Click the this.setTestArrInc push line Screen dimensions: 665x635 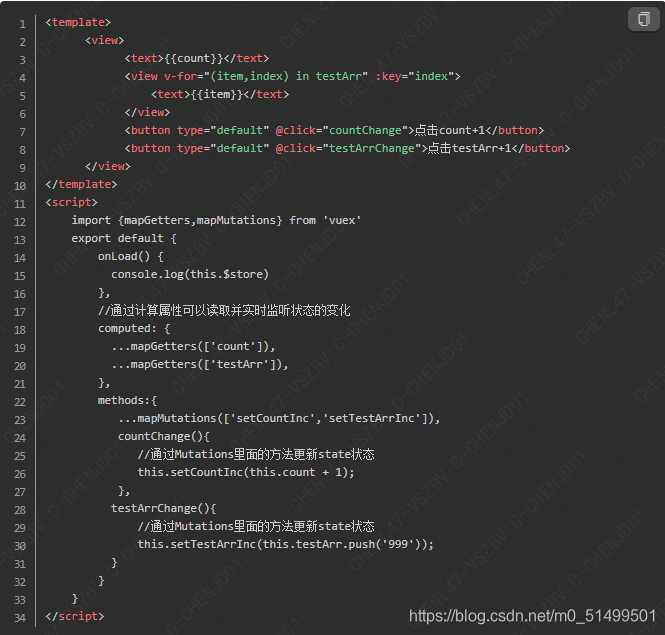pos(286,545)
